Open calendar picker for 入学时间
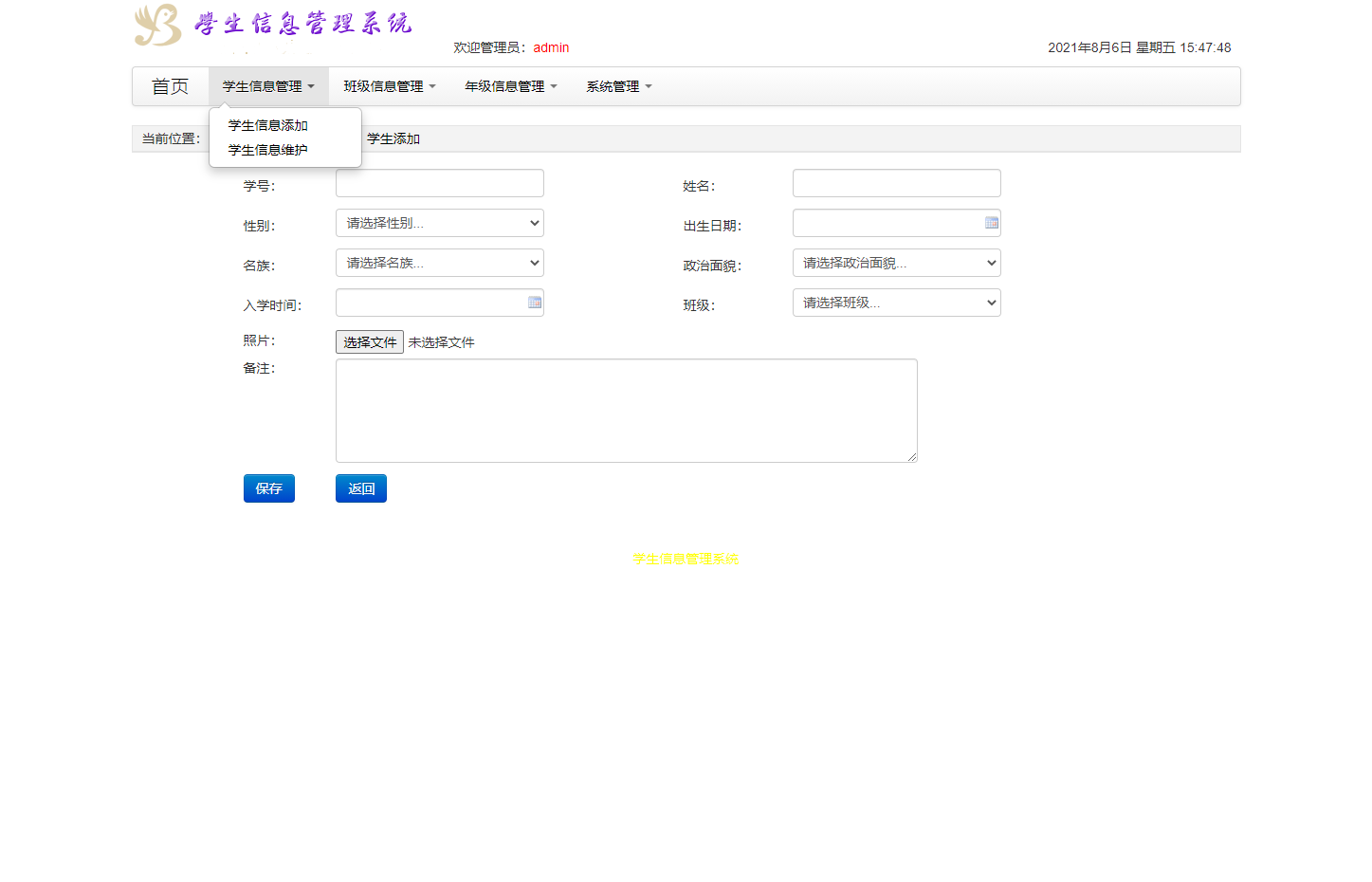 [x=535, y=303]
